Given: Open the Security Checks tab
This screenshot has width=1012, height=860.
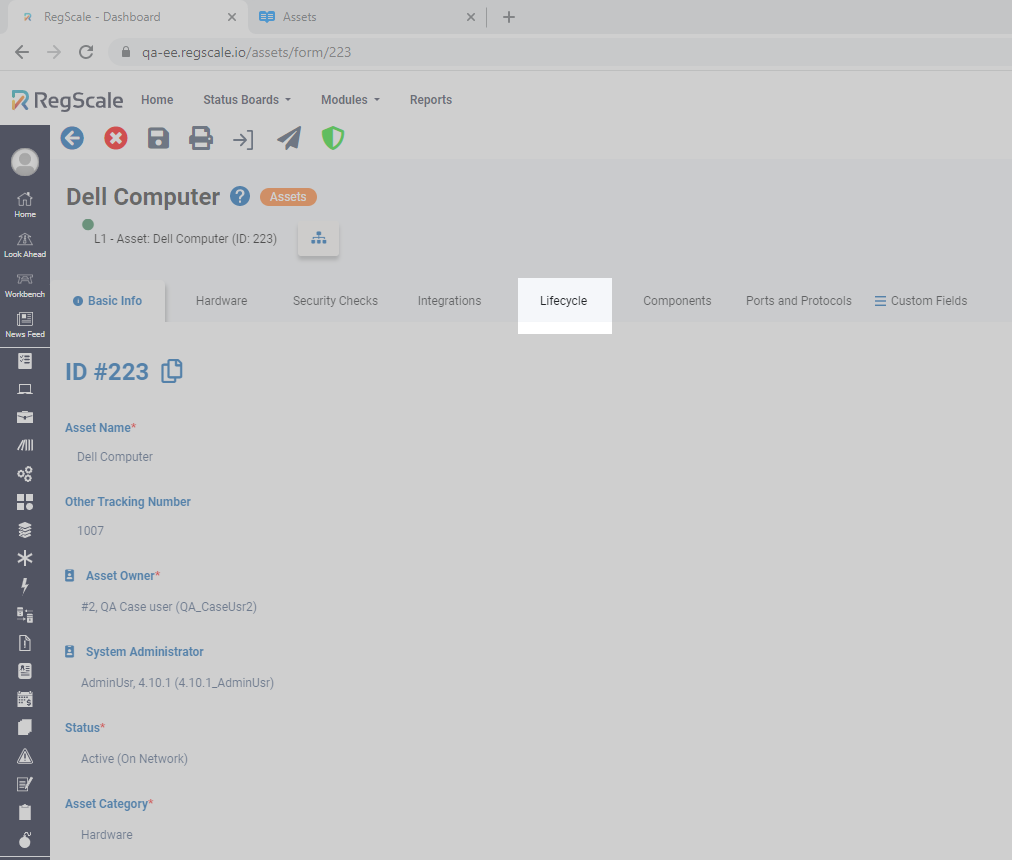Looking at the screenshot, I should pyautogui.click(x=335, y=301).
